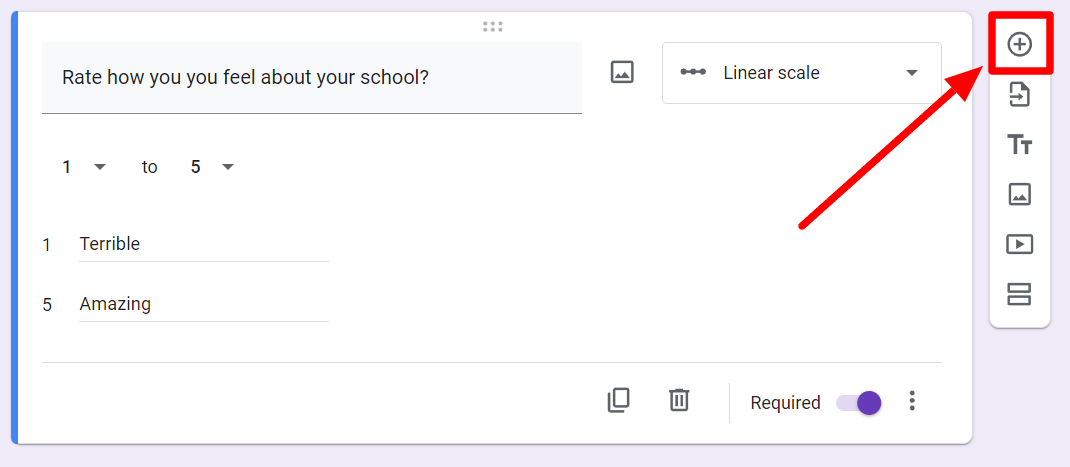
Task: Click the question title text field
Action: coord(312,77)
